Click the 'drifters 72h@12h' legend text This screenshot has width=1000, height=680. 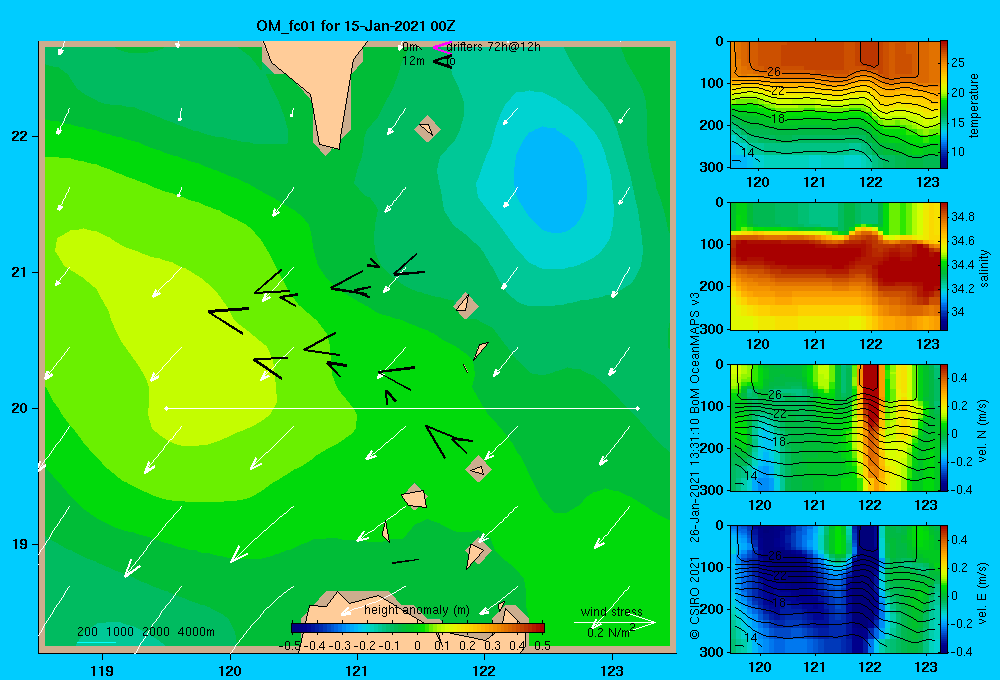click(x=494, y=47)
